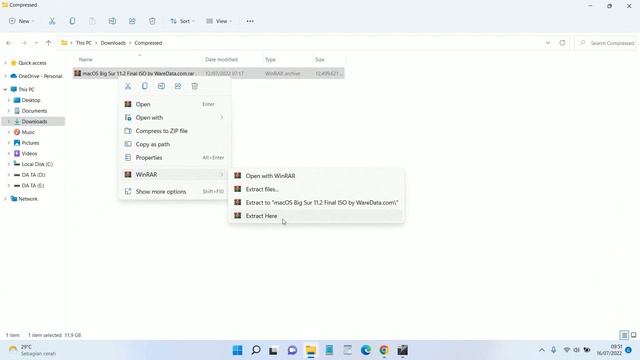Open Task View on the taskbar
The width and height of the screenshot is (640, 360).
[273, 350]
